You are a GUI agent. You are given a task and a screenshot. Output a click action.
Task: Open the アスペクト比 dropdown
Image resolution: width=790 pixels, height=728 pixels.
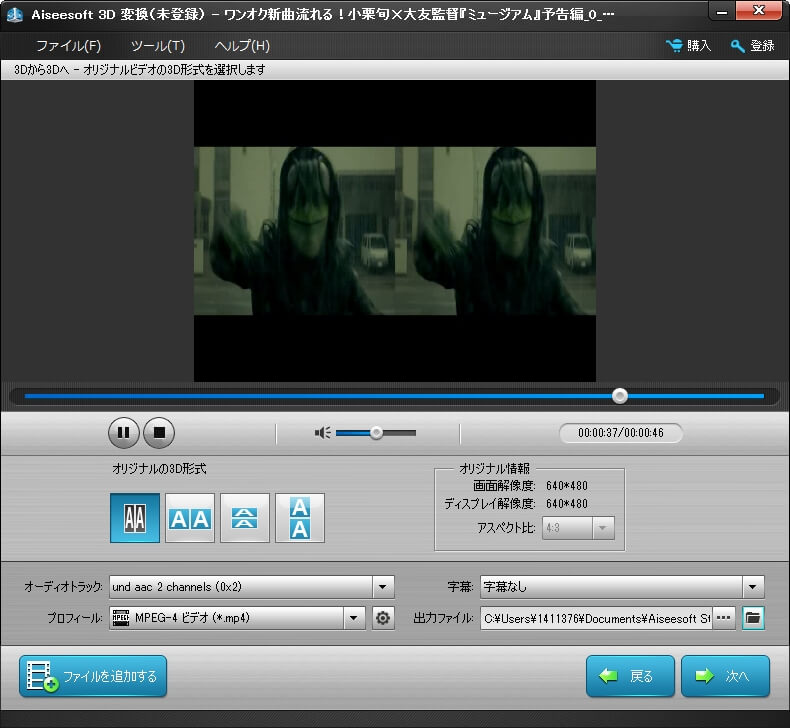coord(578,528)
